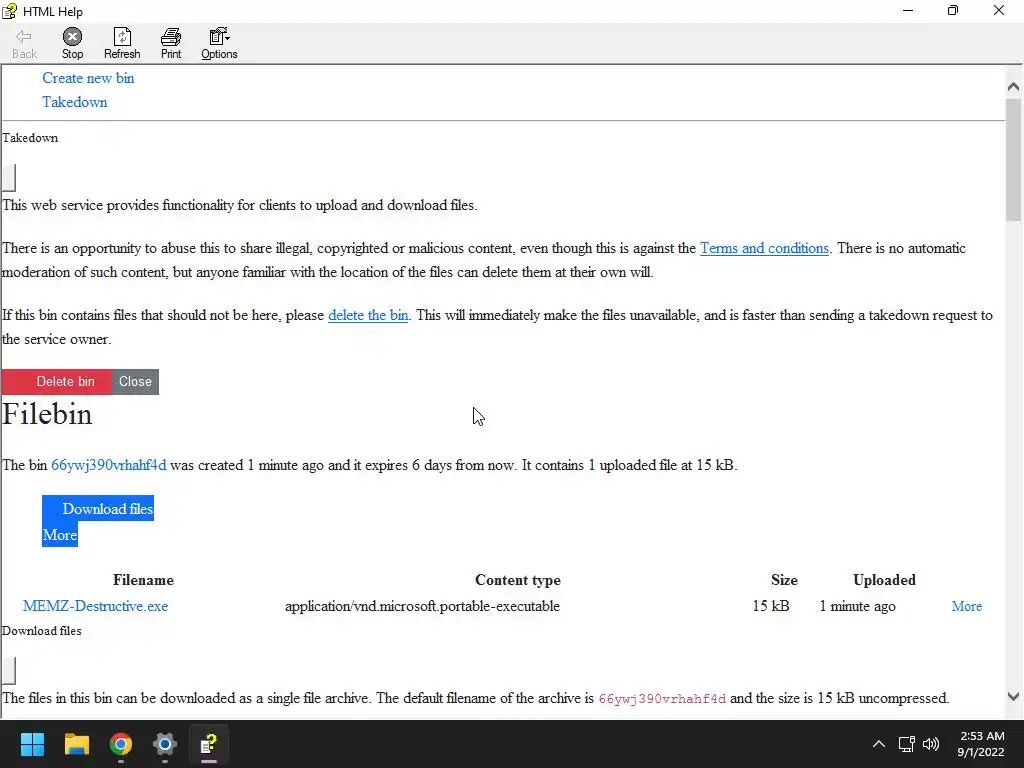
Task: Click the Back toolbar button
Action: point(24,44)
